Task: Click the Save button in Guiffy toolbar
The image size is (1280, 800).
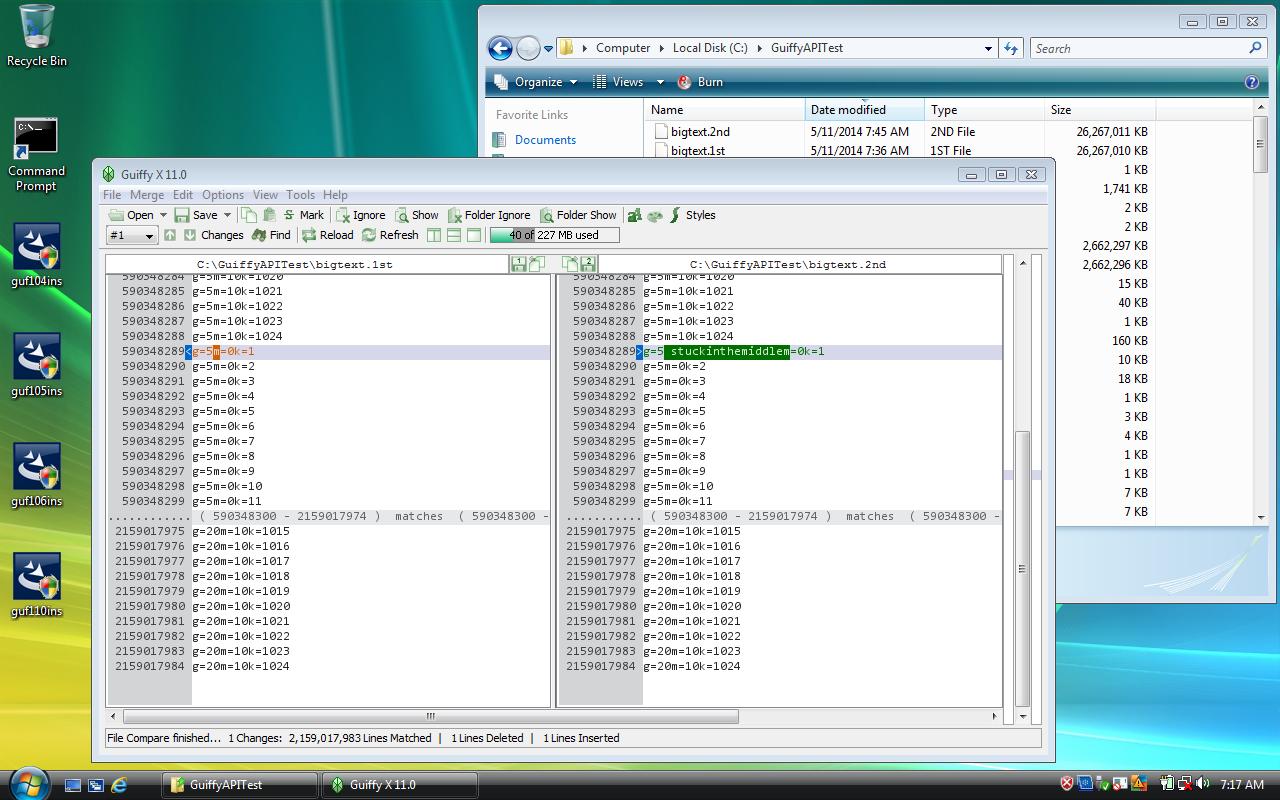Action: click(196, 215)
